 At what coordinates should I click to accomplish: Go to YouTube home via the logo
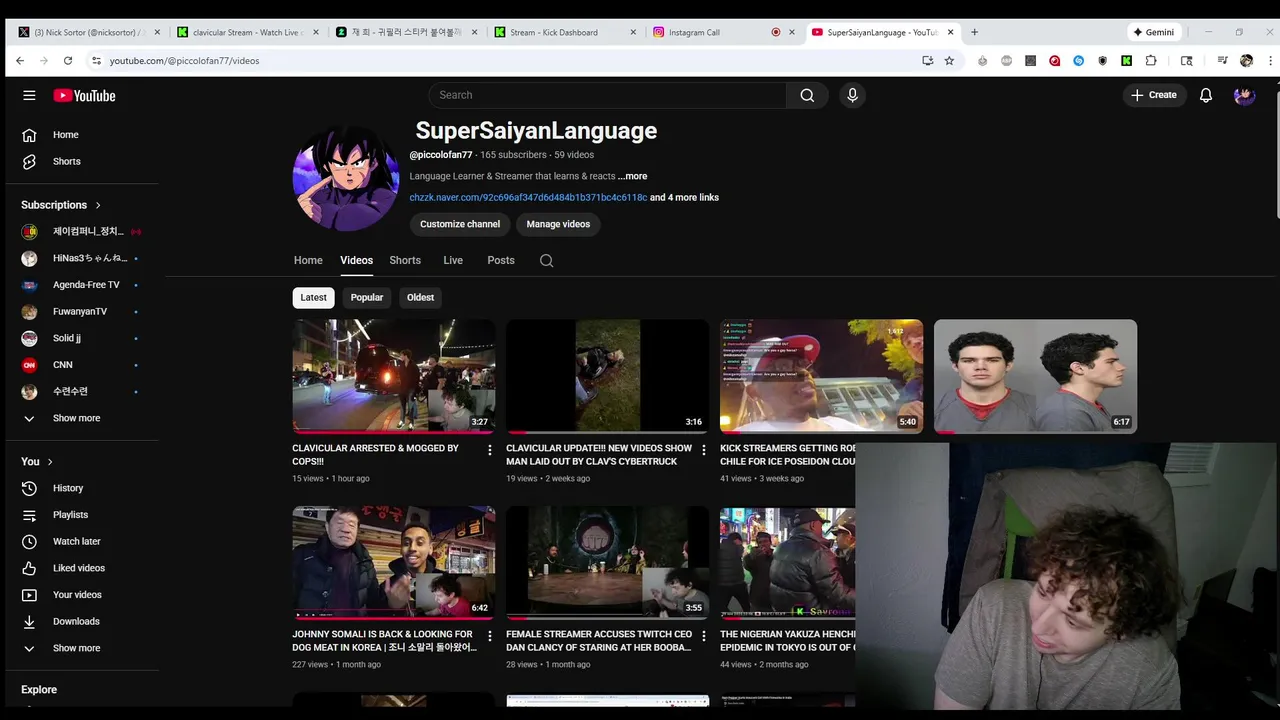tap(85, 96)
